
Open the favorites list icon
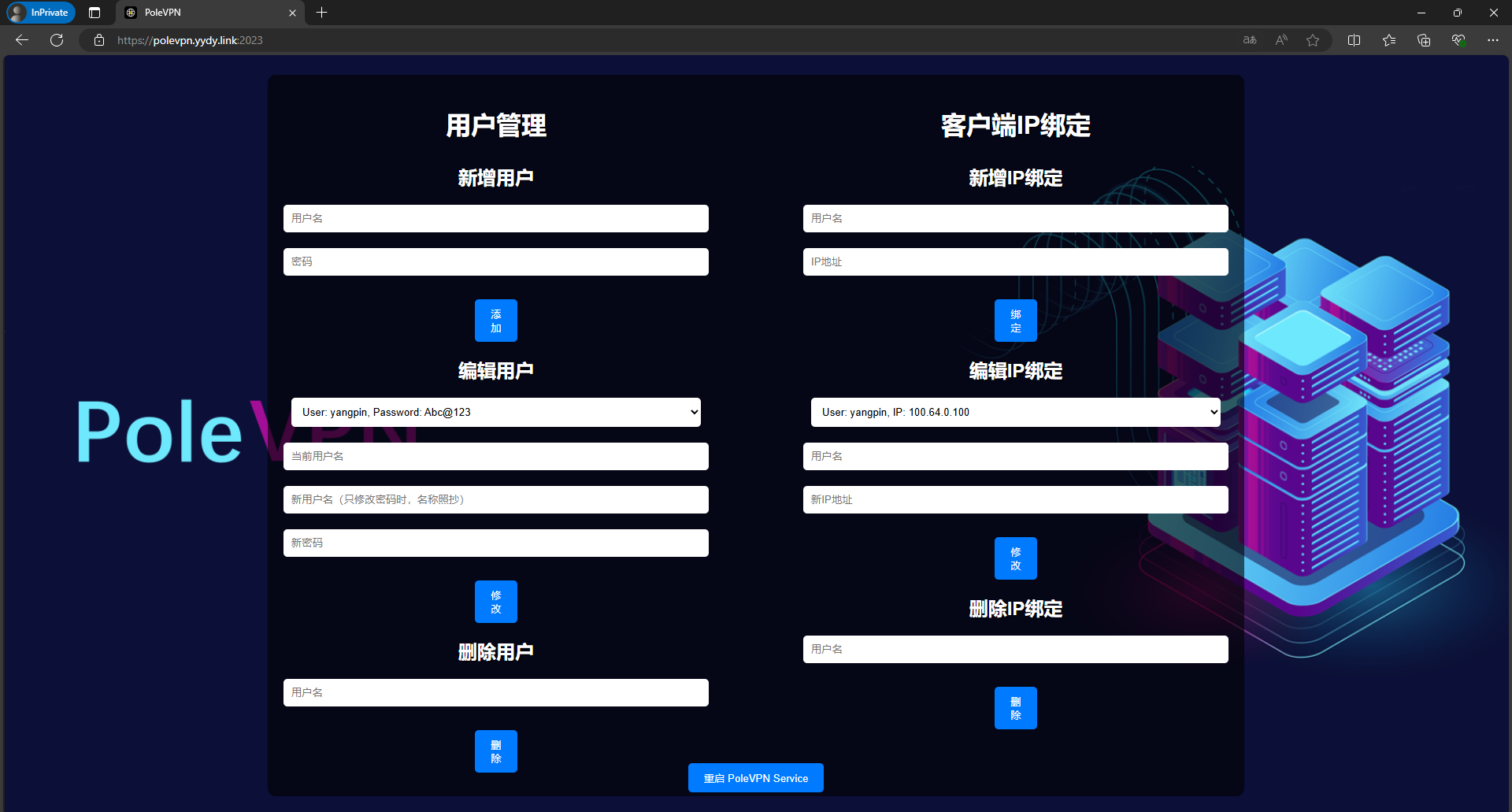coord(1389,40)
